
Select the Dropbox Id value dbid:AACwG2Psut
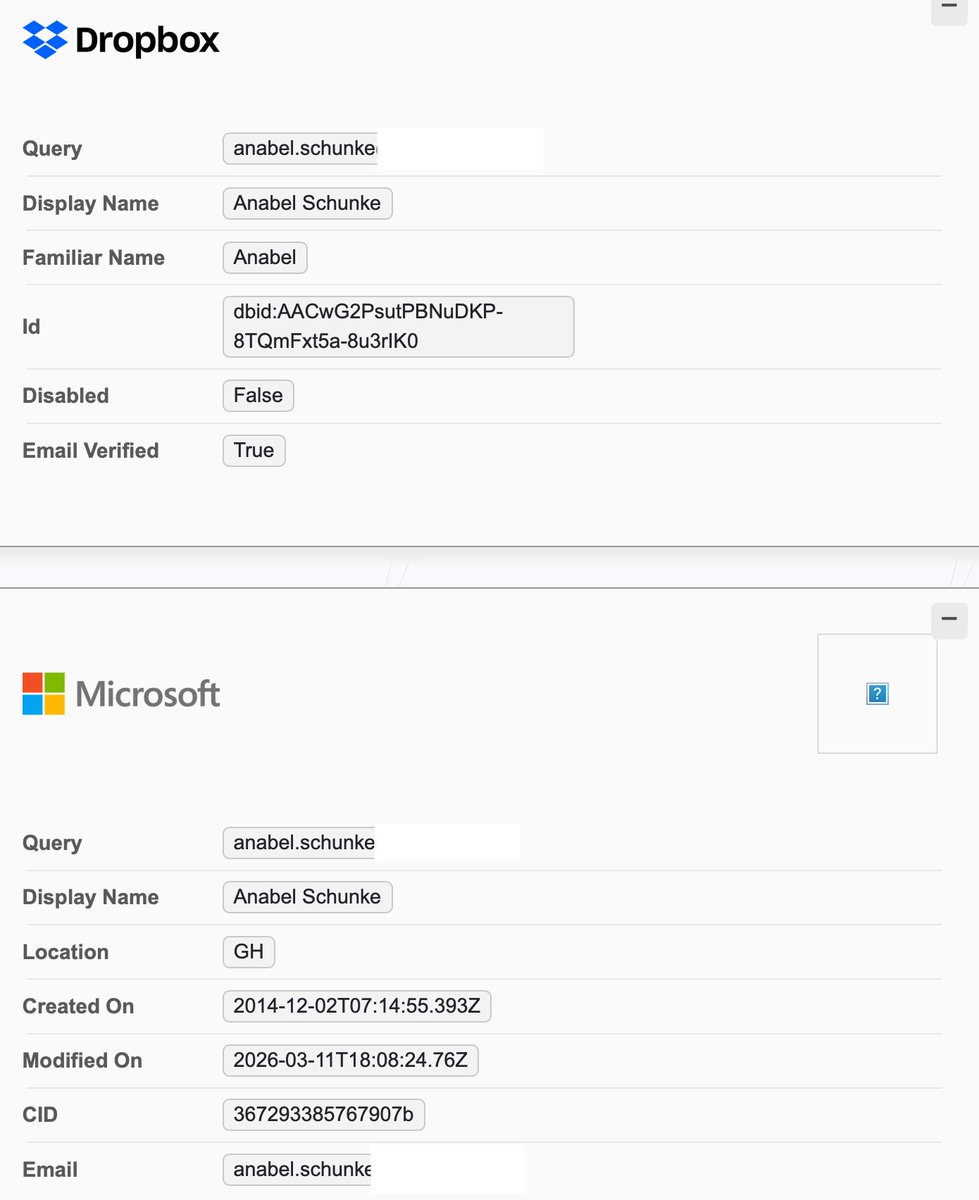[398, 326]
